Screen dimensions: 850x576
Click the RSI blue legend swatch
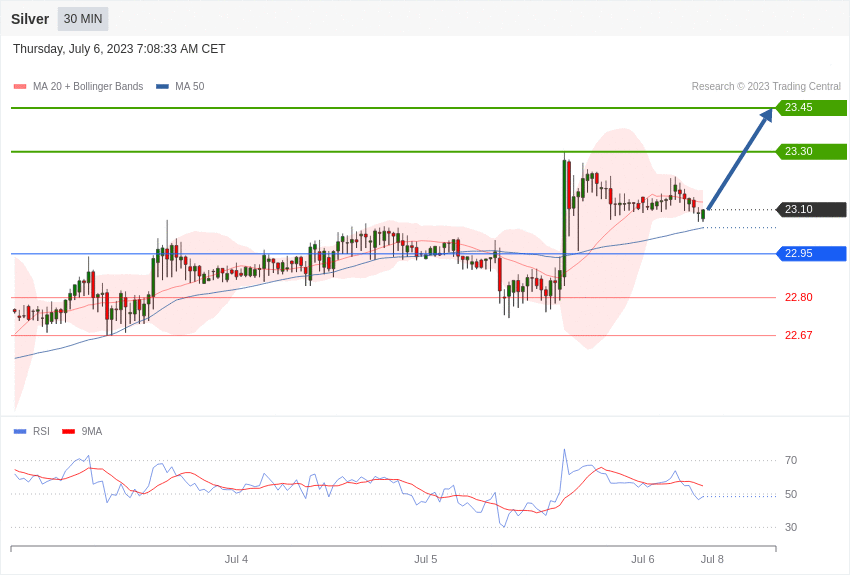click(x=20, y=432)
